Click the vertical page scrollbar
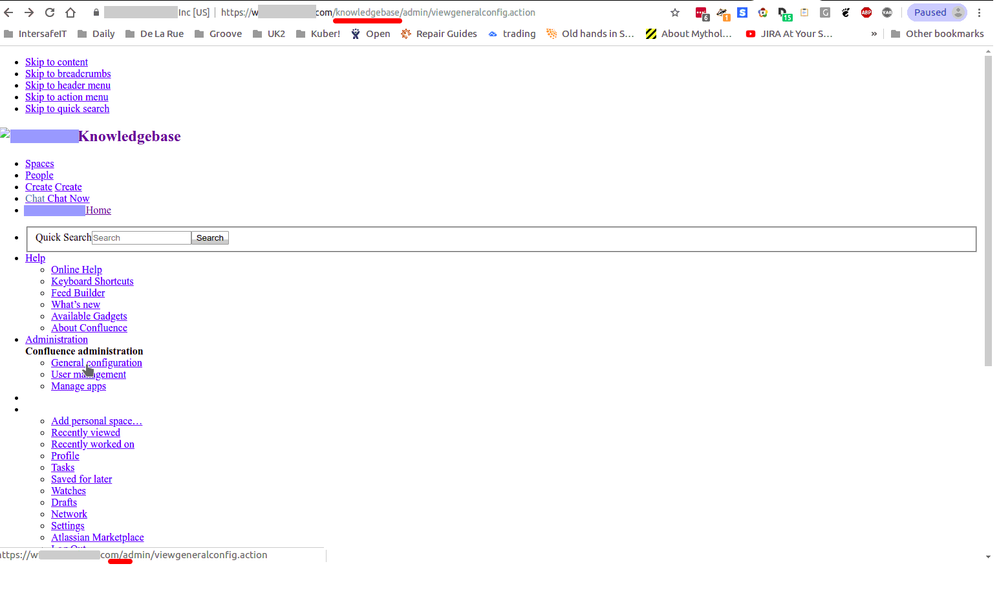This screenshot has width=999, height=603. pos(988,210)
